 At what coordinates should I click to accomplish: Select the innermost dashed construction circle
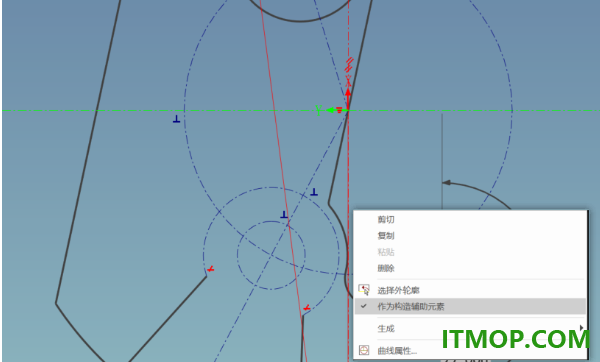tap(271, 255)
